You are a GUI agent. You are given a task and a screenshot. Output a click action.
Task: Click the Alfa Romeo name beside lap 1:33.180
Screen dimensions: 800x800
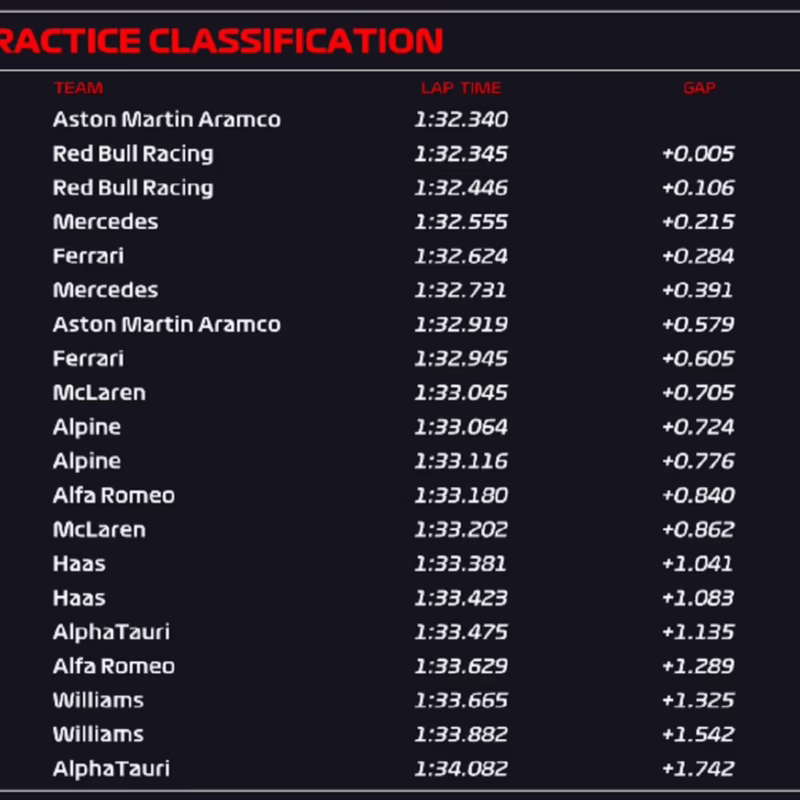click(113, 495)
